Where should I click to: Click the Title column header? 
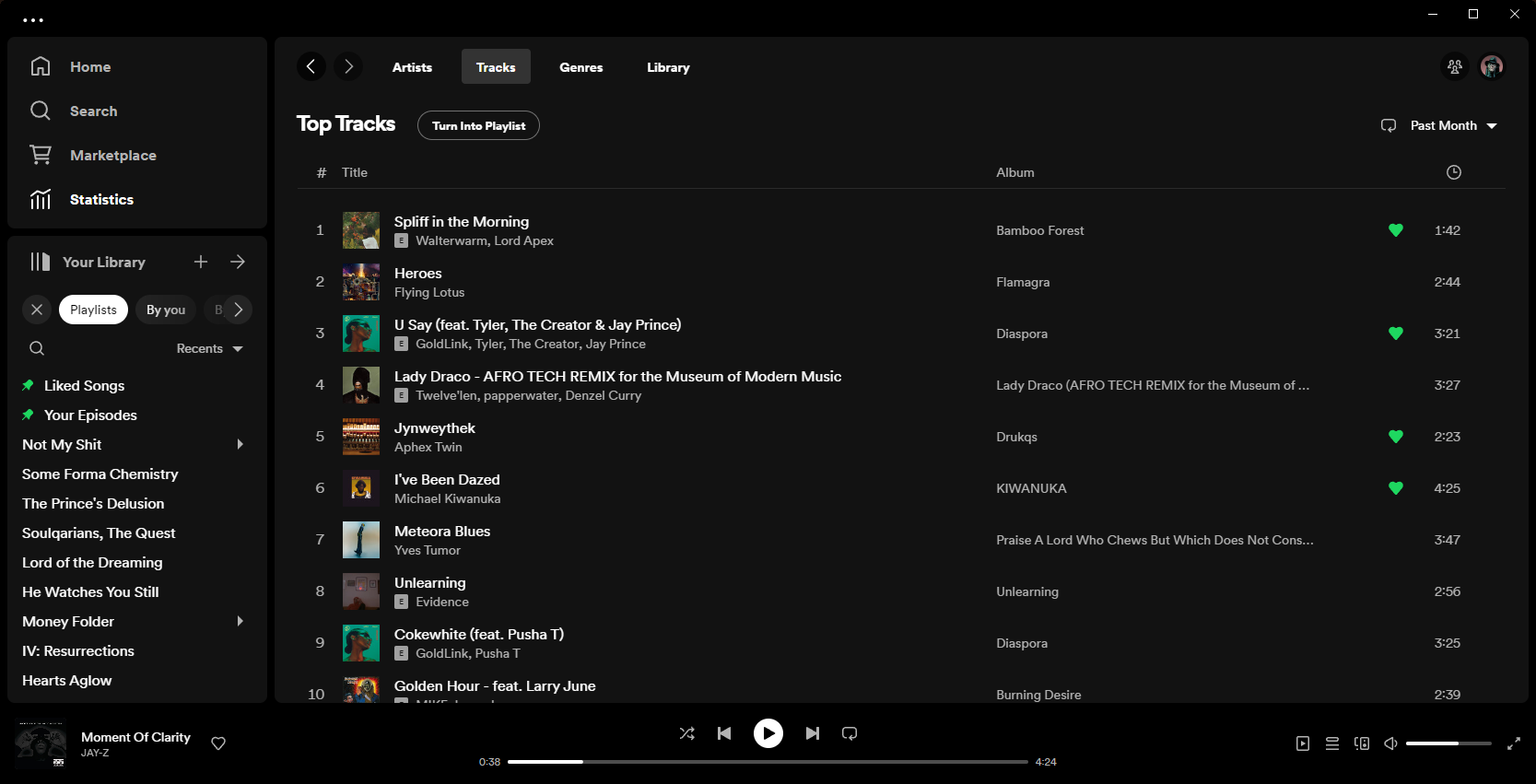click(355, 172)
